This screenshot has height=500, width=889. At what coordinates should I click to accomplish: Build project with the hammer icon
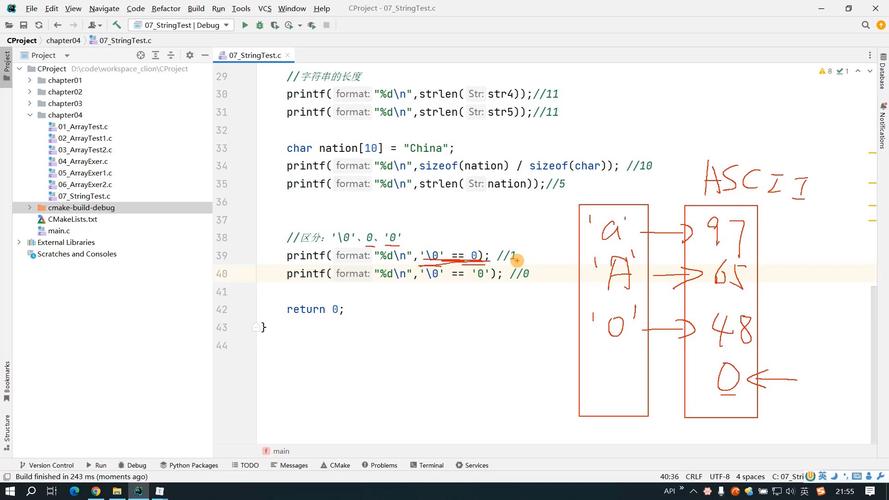[117, 25]
